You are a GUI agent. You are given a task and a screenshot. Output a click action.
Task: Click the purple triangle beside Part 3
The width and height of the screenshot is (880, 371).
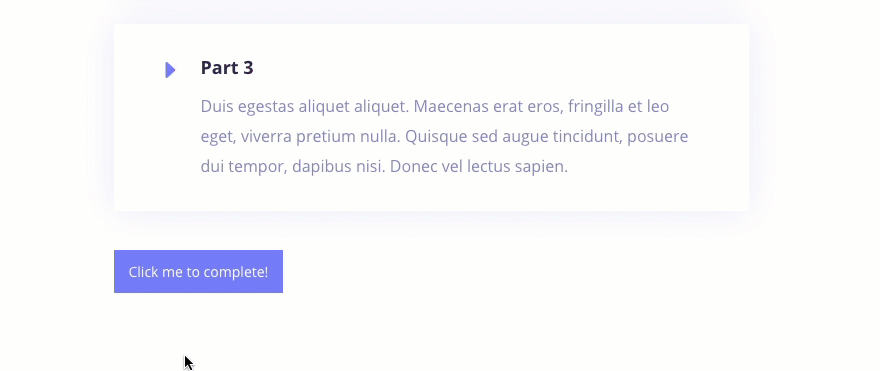click(x=170, y=70)
